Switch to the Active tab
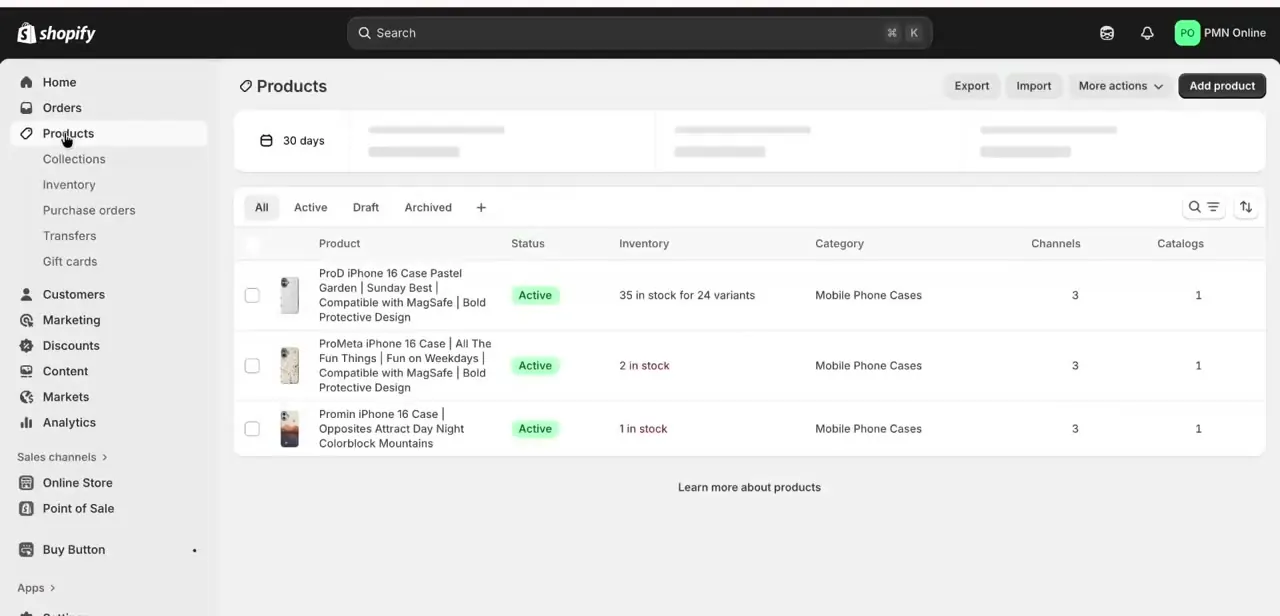 coord(310,208)
